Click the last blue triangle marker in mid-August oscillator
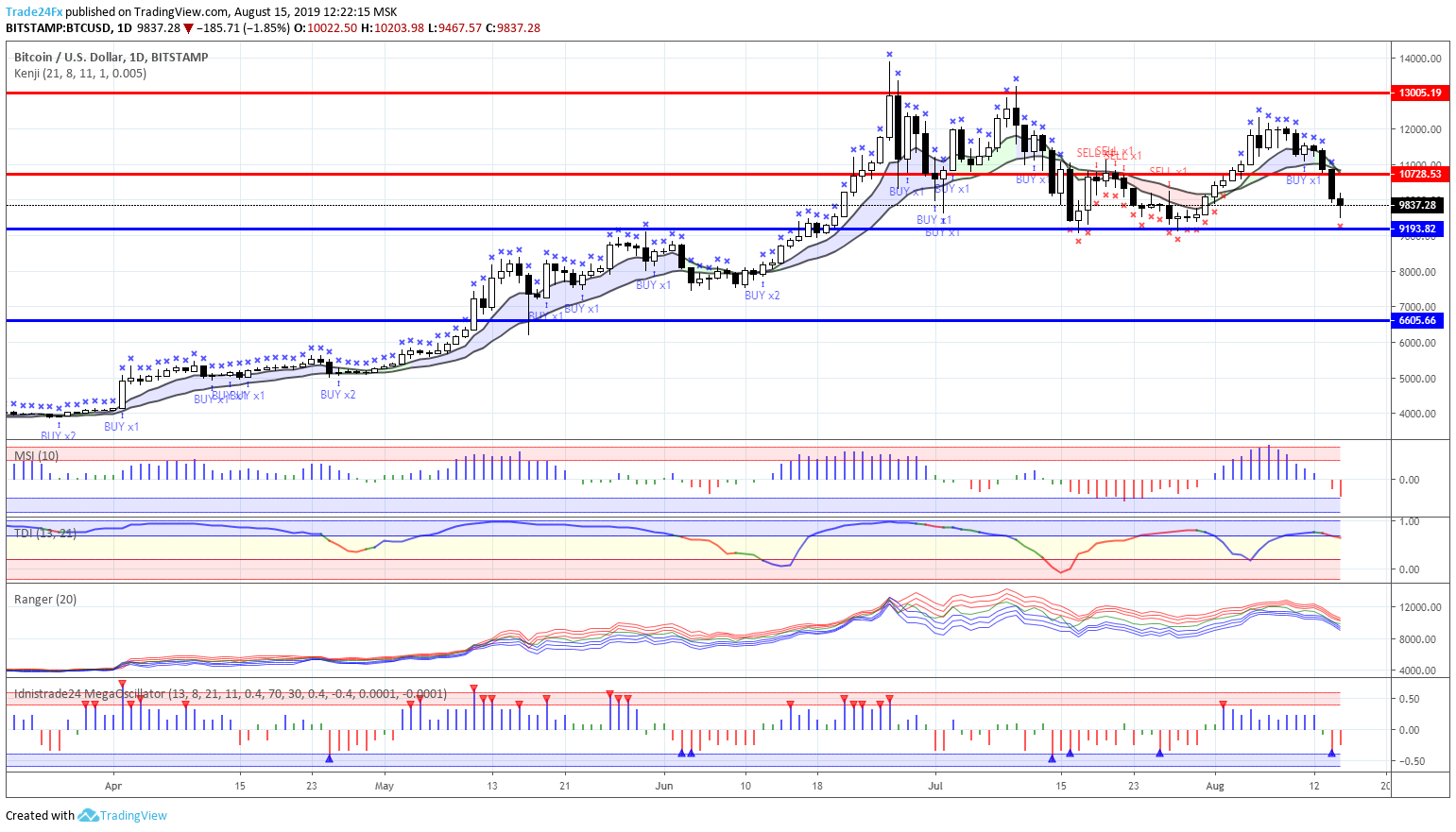Screen dimensions: 1456x832 (x=1331, y=753)
